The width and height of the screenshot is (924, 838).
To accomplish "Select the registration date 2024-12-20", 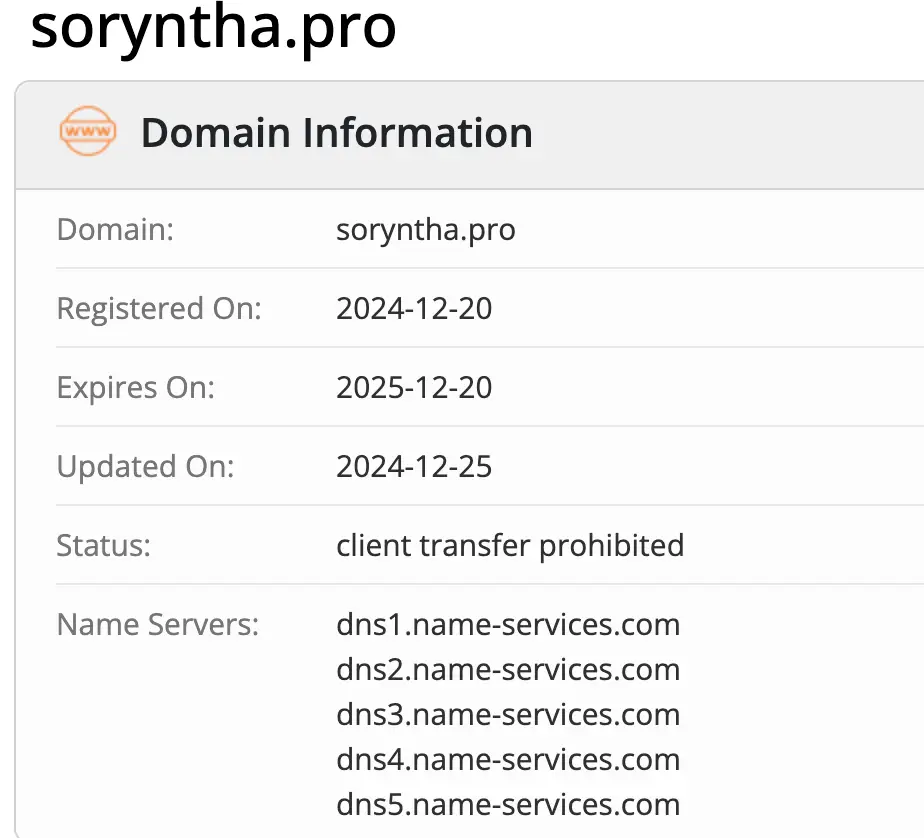I will click(414, 308).
